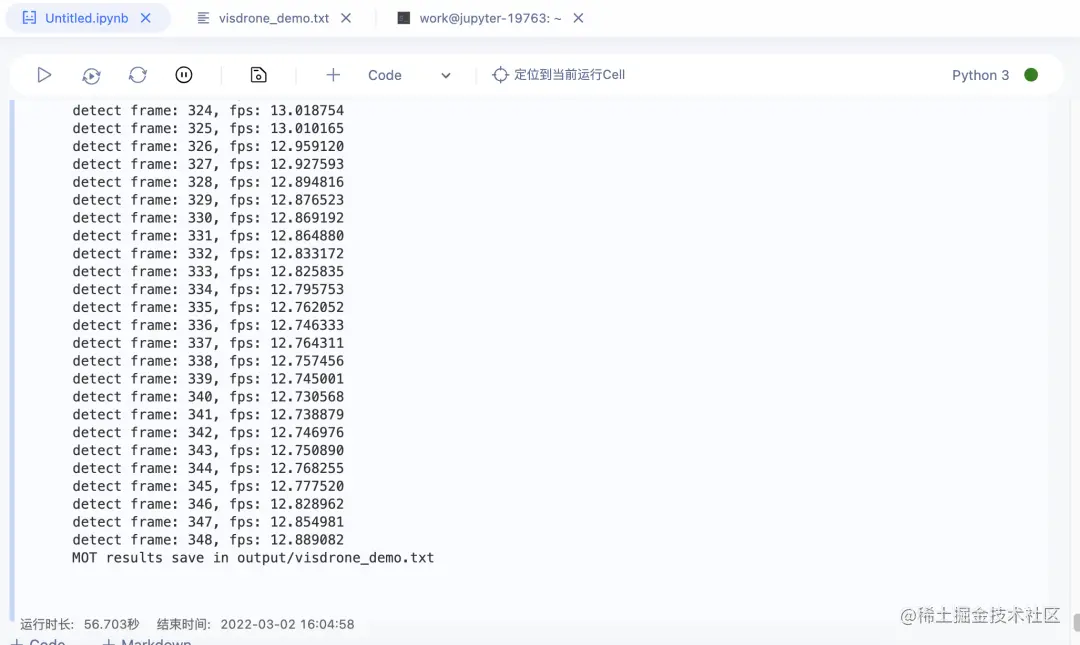Click the 运行时长: 56.703秒 text
The image size is (1080, 645).
[79, 624]
